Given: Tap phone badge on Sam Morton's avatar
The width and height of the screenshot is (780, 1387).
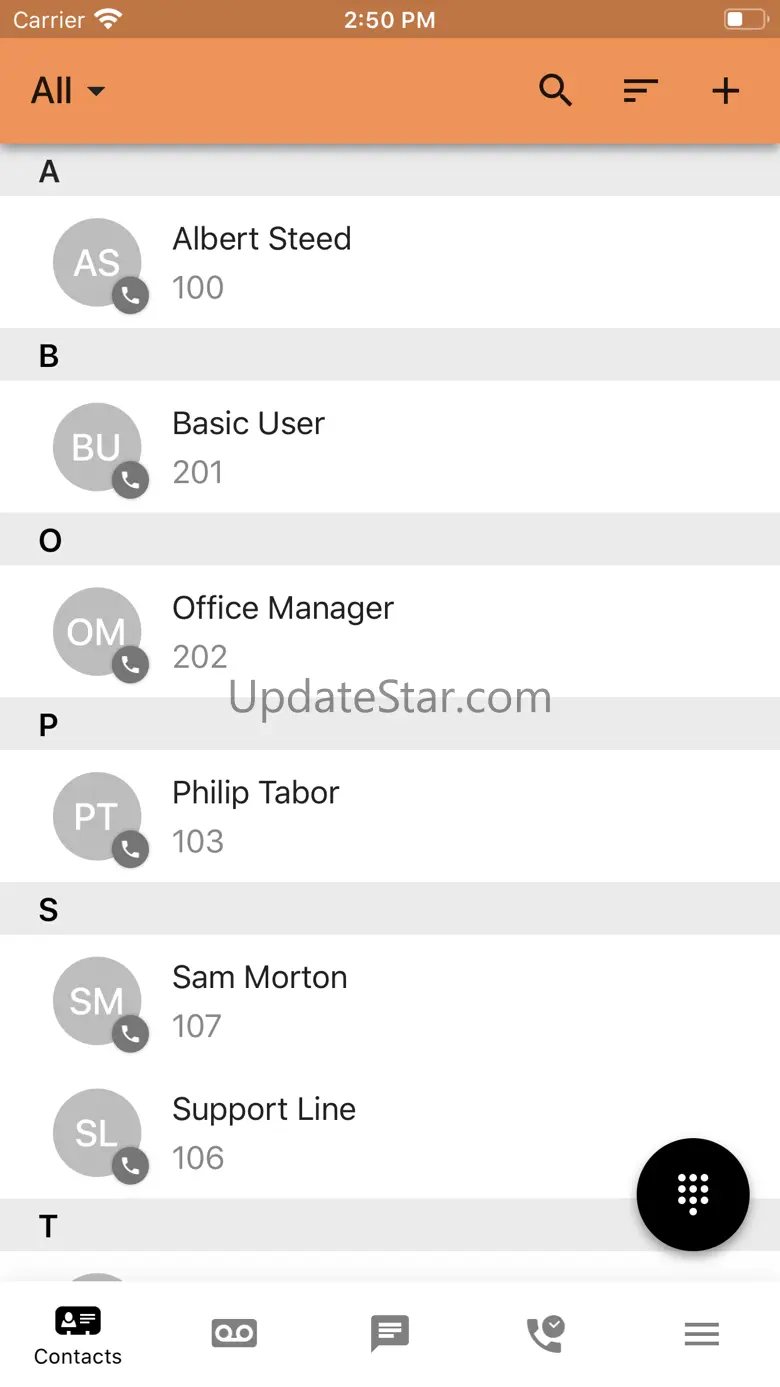Looking at the screenshot, I should tap(130, 1033).
